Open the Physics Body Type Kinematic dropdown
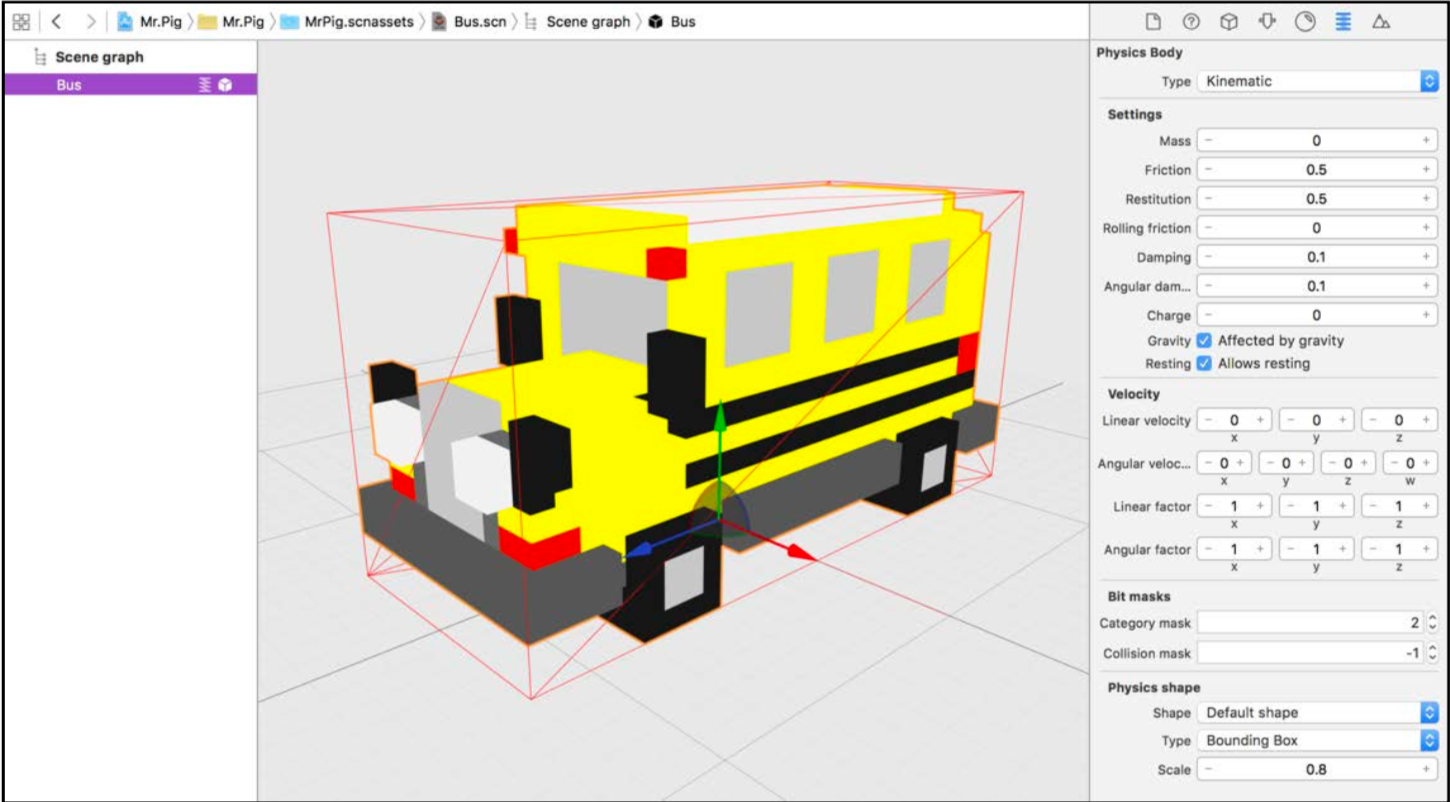Screen dimensions: 1450x802 tap(1318, 81)
